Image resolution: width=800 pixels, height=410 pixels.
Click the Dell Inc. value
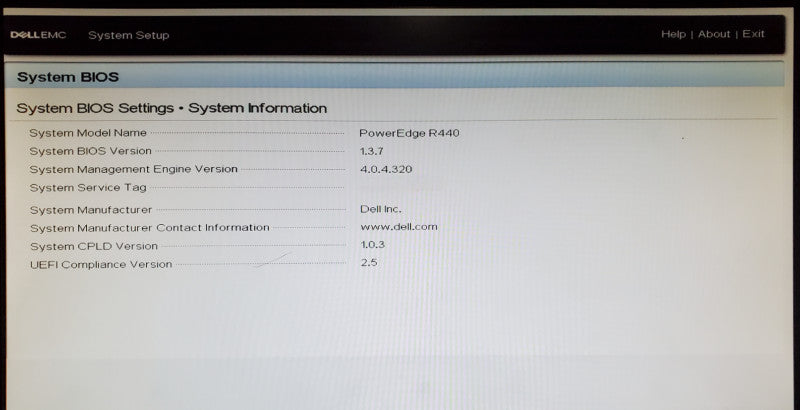pyautogui.click(x=381, y=209)
